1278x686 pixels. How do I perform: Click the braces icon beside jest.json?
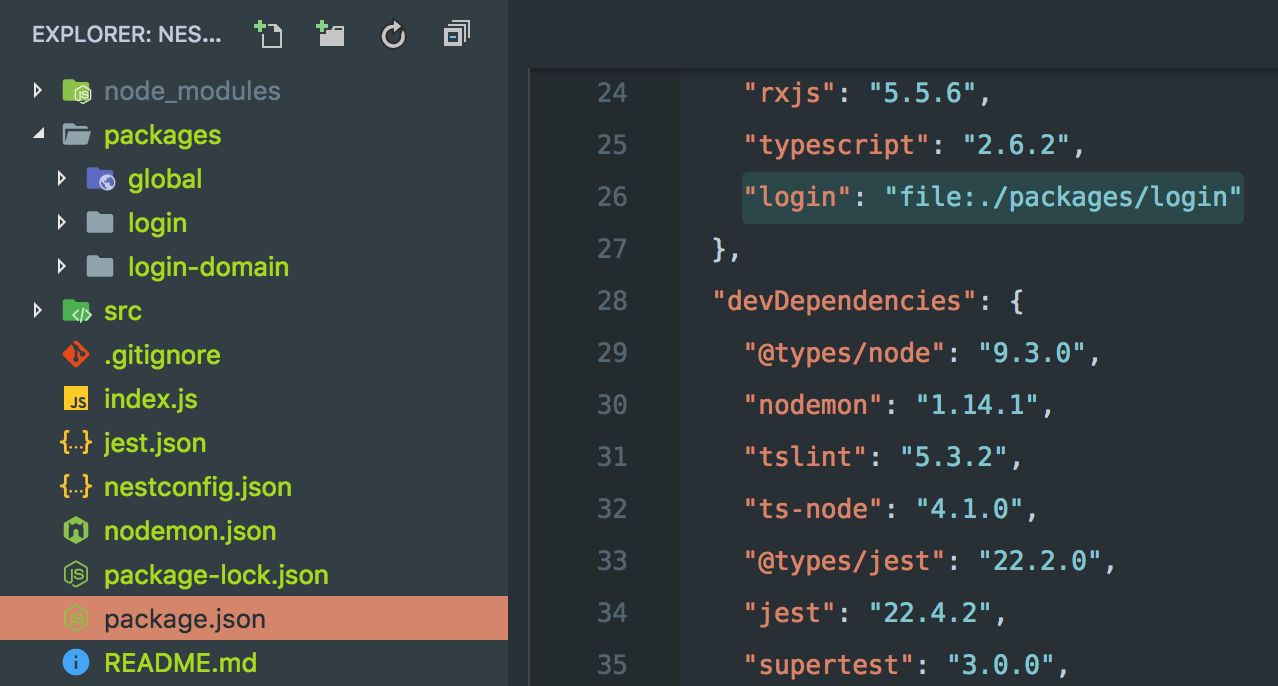point(76,442)
